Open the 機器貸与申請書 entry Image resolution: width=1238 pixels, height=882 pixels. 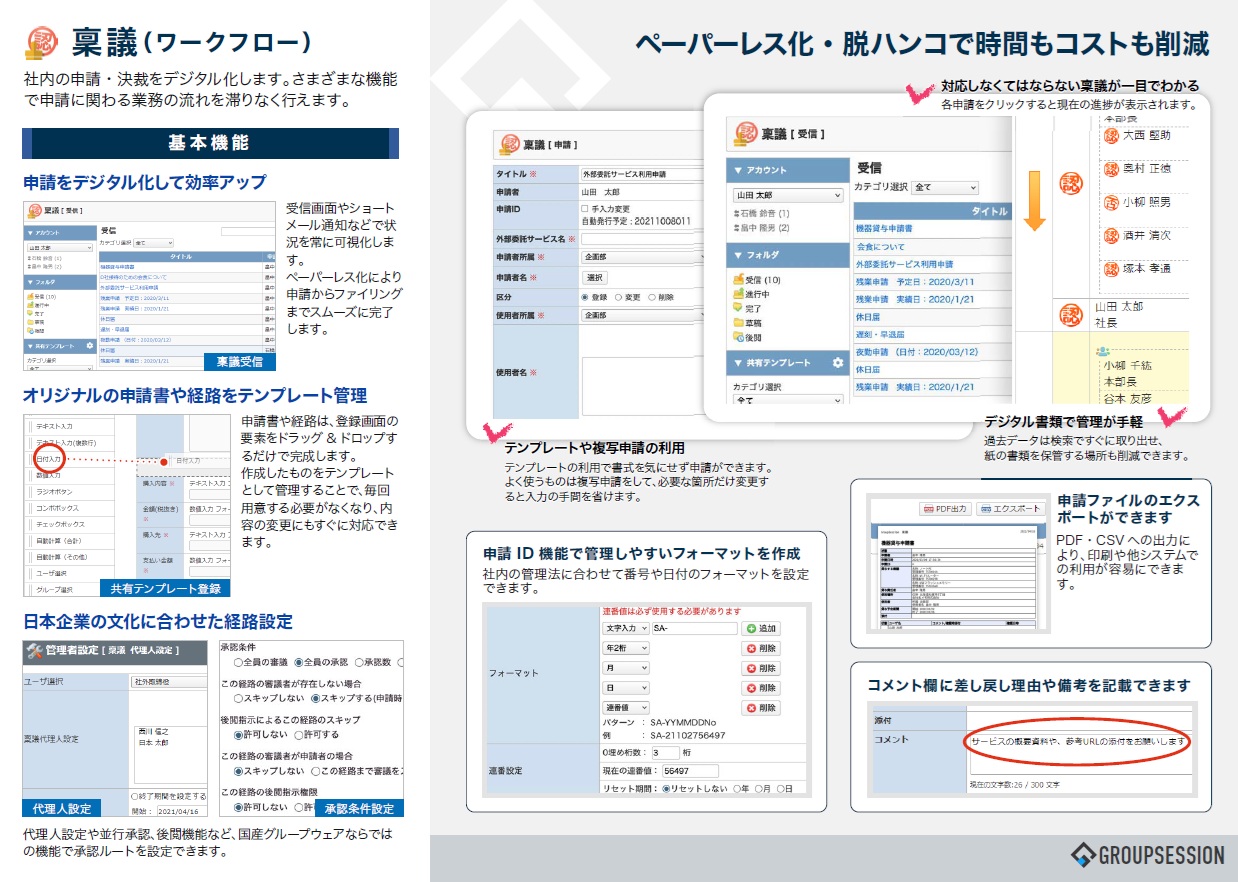(885, 229)
